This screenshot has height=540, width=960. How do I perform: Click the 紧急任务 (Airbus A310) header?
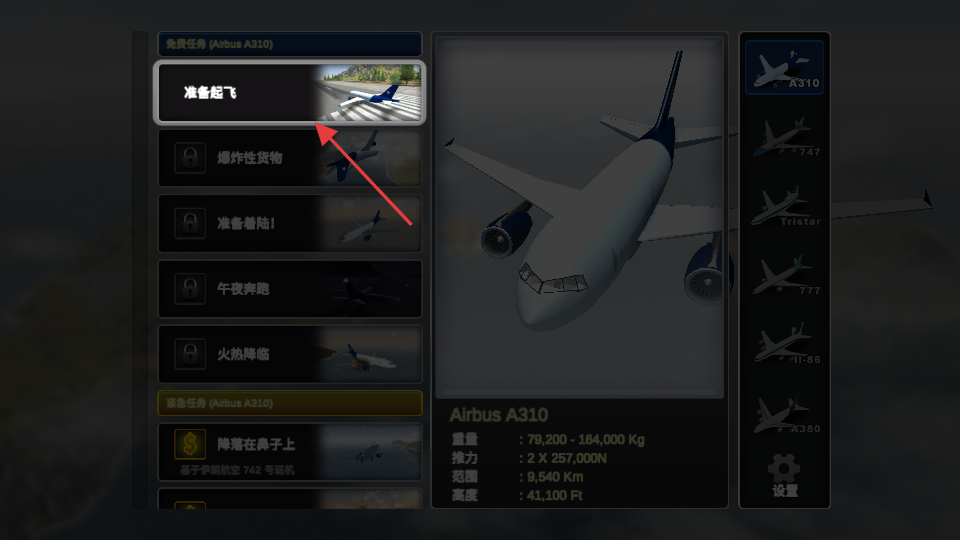290,403
